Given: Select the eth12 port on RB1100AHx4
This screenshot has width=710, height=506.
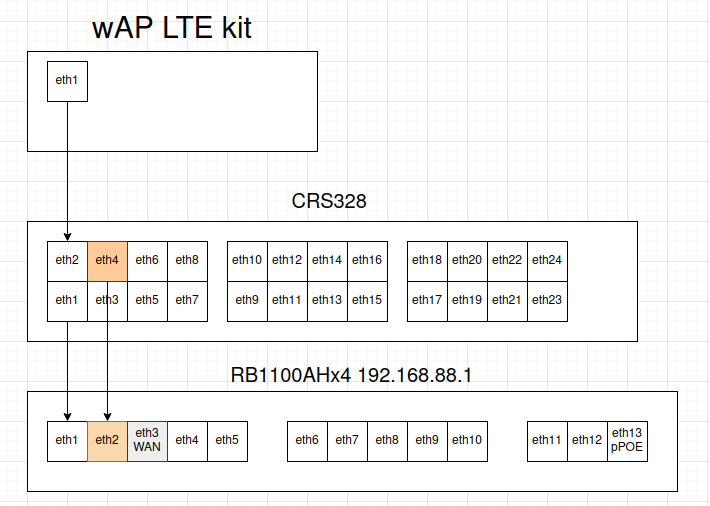Looking at the screenshot, I should [587, 441].
